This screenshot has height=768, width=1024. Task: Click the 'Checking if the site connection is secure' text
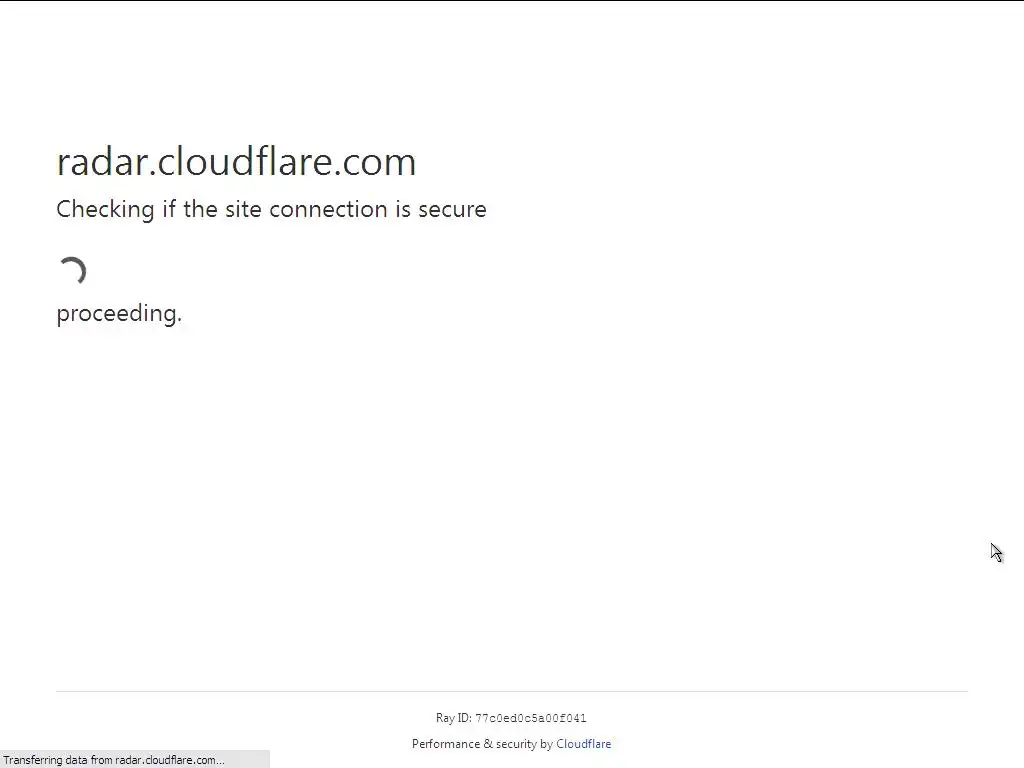pyautogui.click(x=271, y=209)
